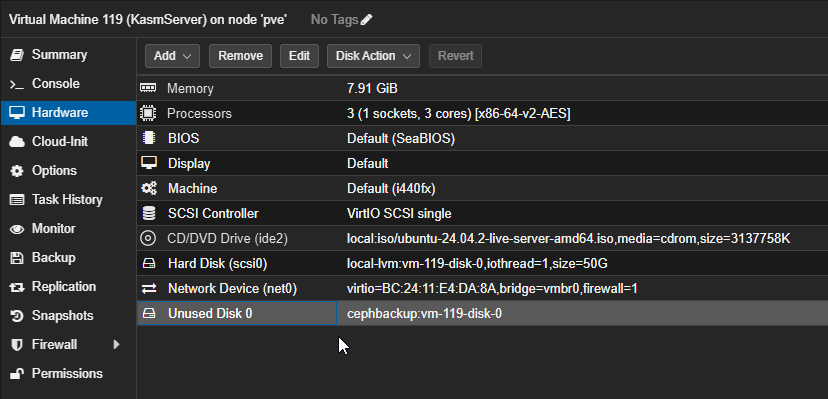Click the Display screen icon in list

(148, 163)
